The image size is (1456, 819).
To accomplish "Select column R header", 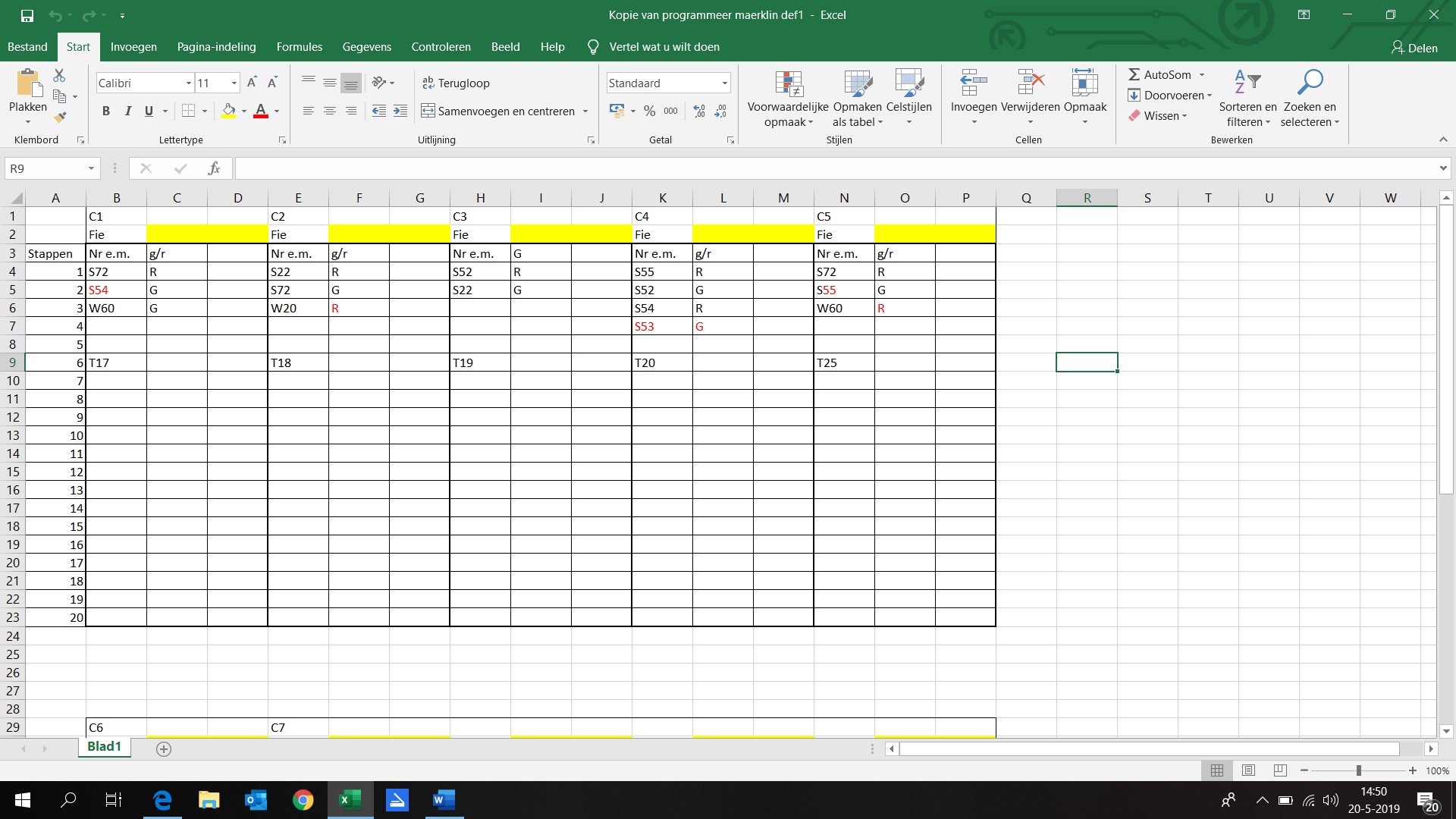I will [1087, 198].
